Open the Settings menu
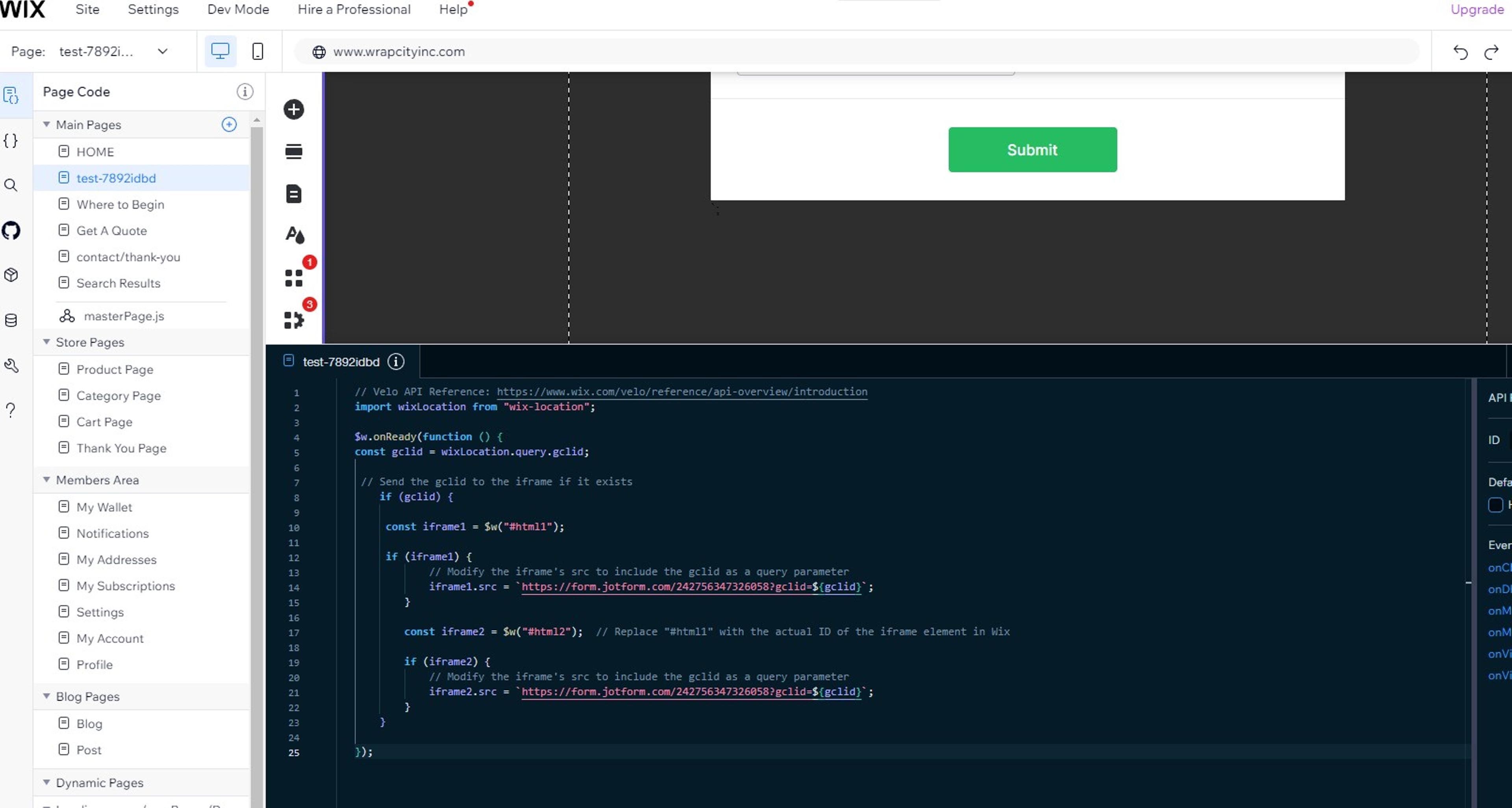Viewport: 1512px width, 808px height. (x=153, y=9)
